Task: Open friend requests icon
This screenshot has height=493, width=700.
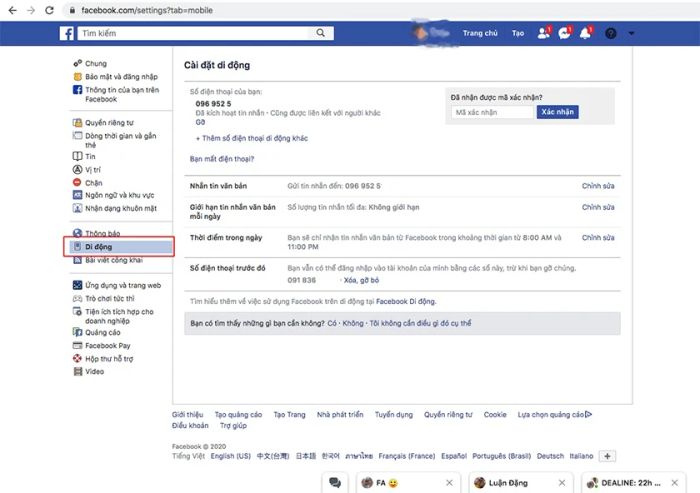Action: coord(544,33)
